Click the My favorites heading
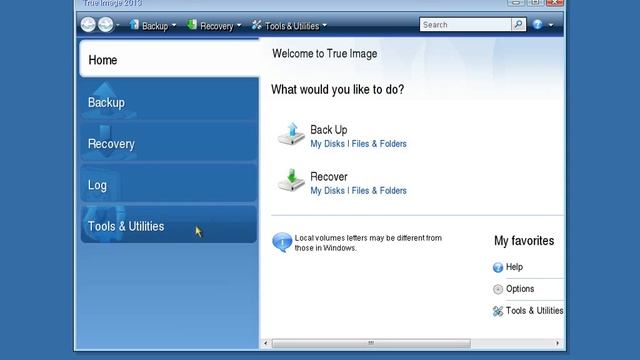This screenshot has height=360, width=640. [x=524, y=241]
